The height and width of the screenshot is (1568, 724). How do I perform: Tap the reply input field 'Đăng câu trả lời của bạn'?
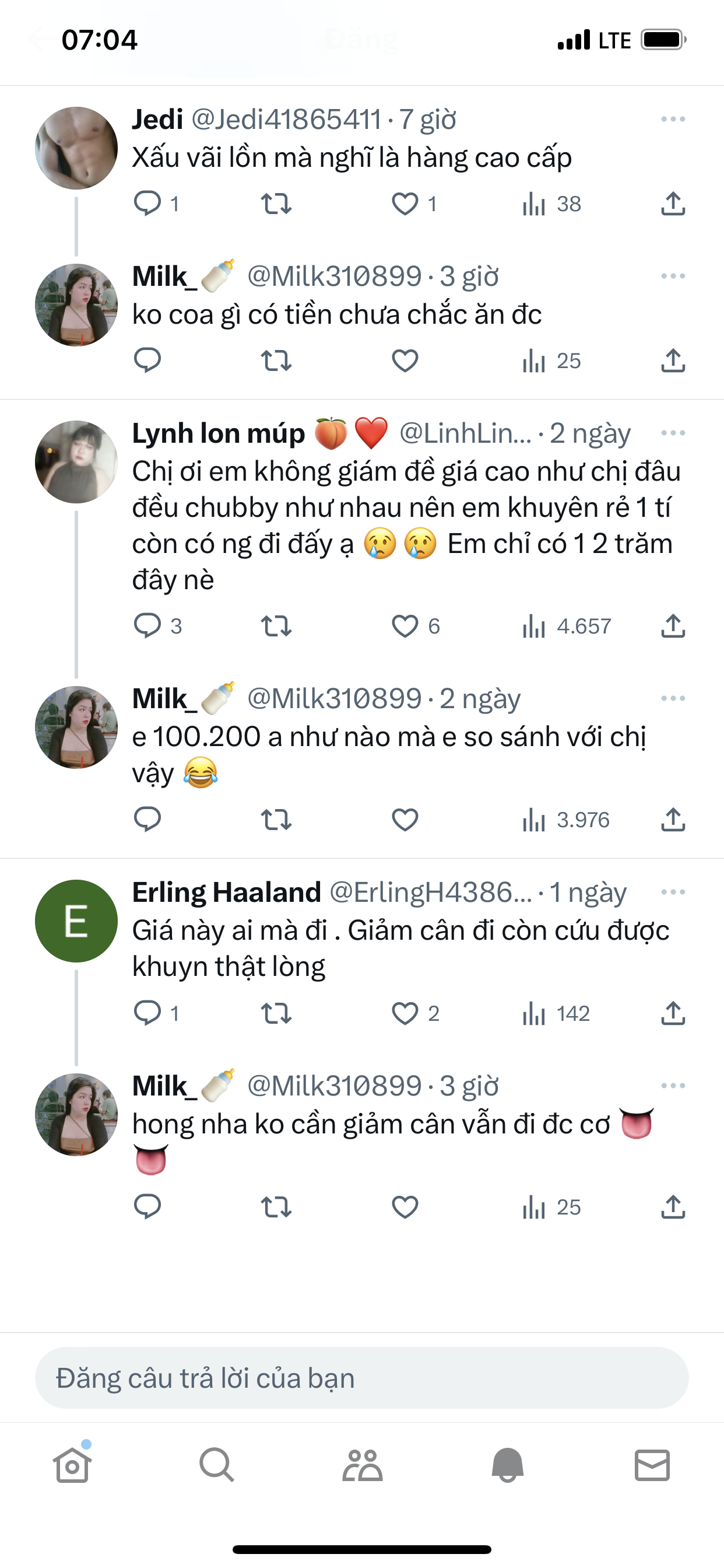coord(362,1378)
